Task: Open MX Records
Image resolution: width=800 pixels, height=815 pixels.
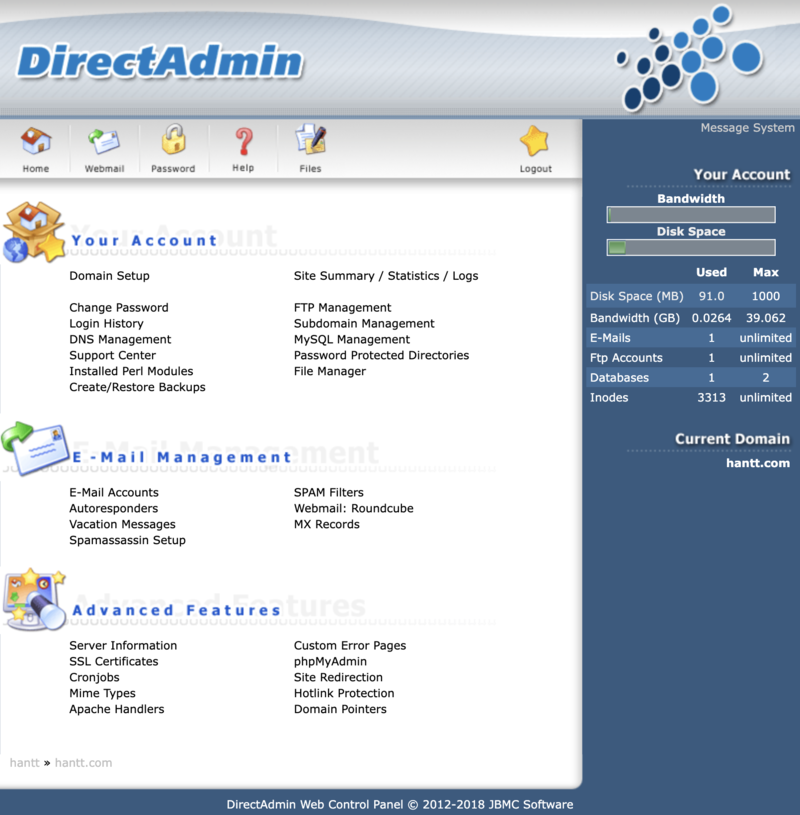Action: pyautogui.click(x=326, y=524)
